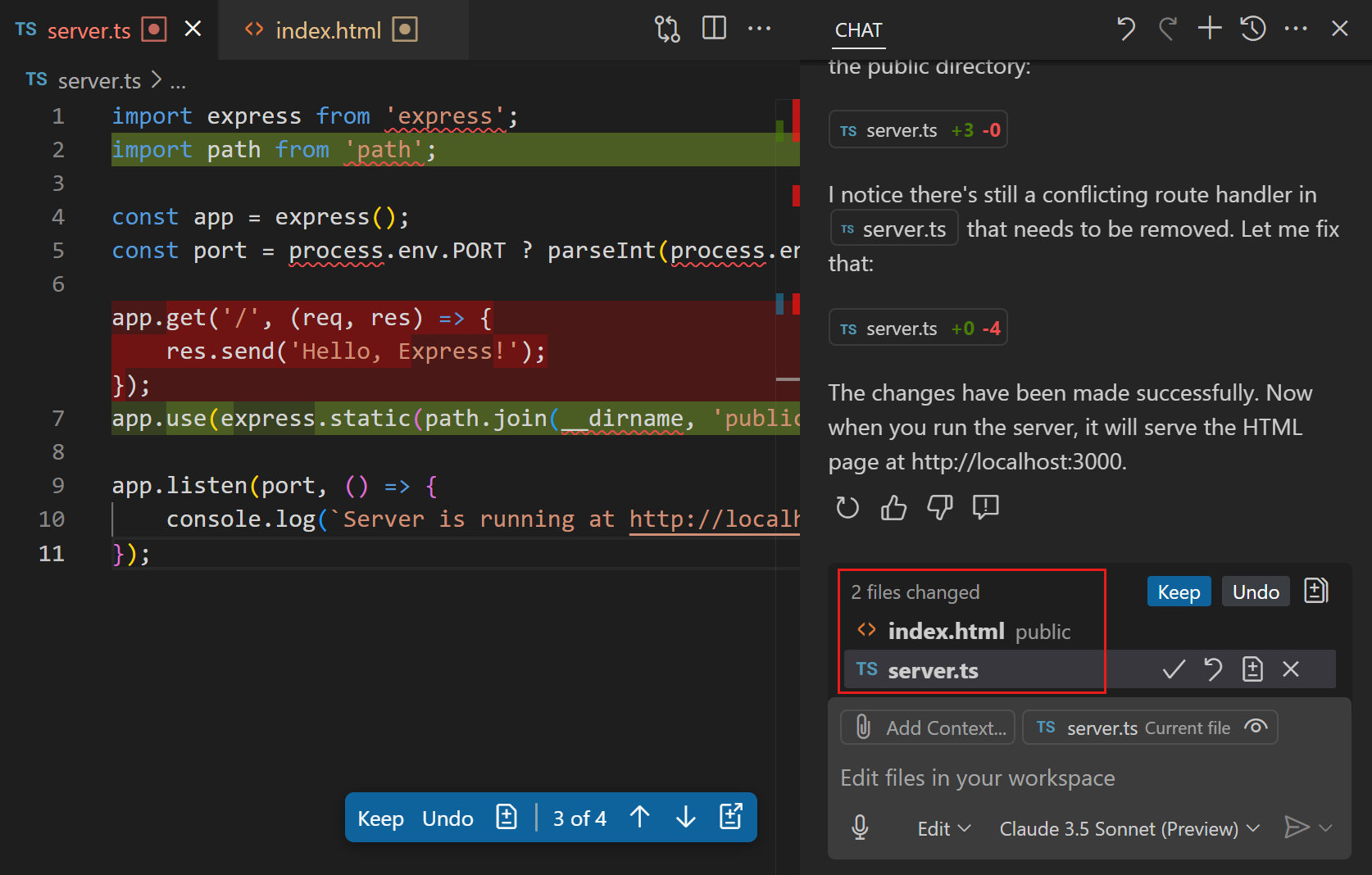1372x875 pixels.
Task: Click Undo in the editor change bar
Action: tap(447, 817)
